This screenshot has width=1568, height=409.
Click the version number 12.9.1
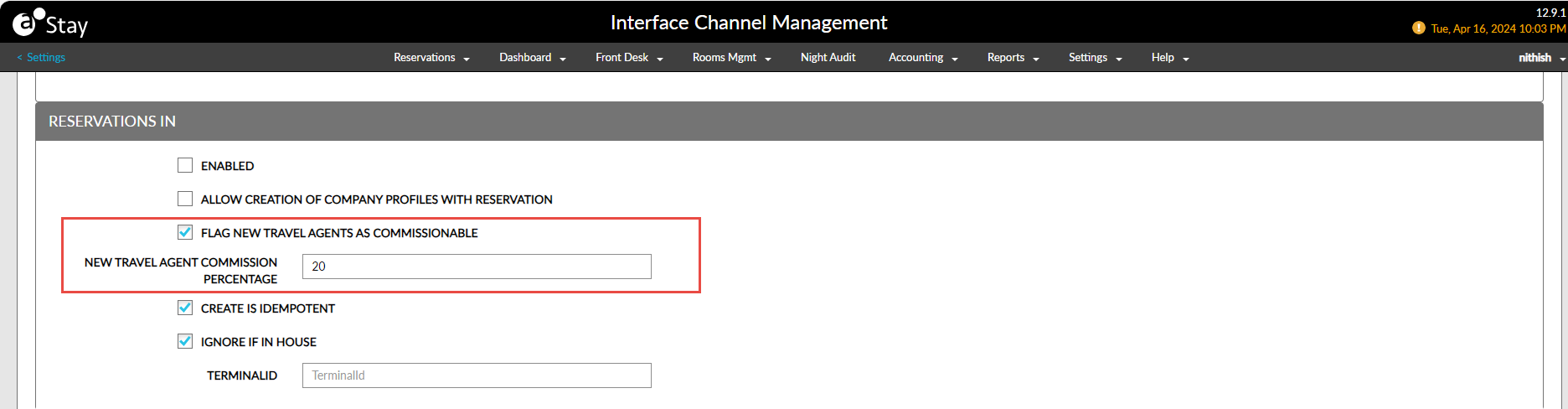(1550, 13)
